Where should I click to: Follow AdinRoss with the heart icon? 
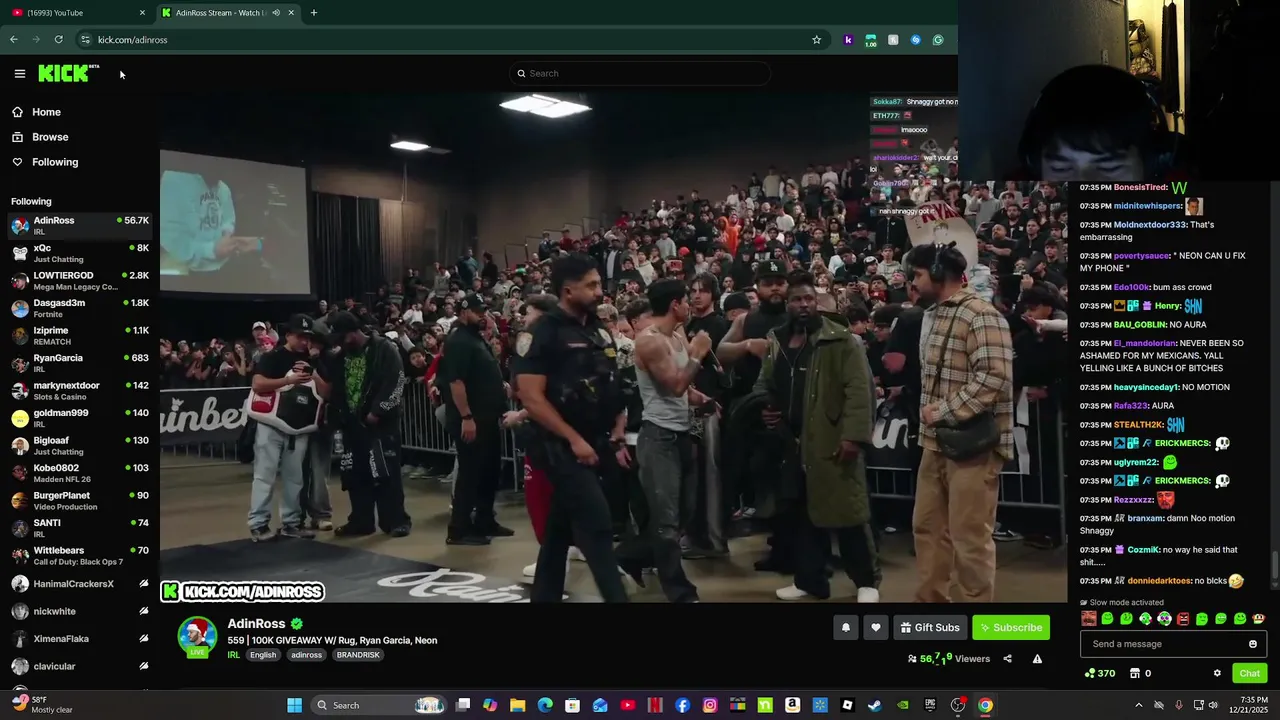876,628
